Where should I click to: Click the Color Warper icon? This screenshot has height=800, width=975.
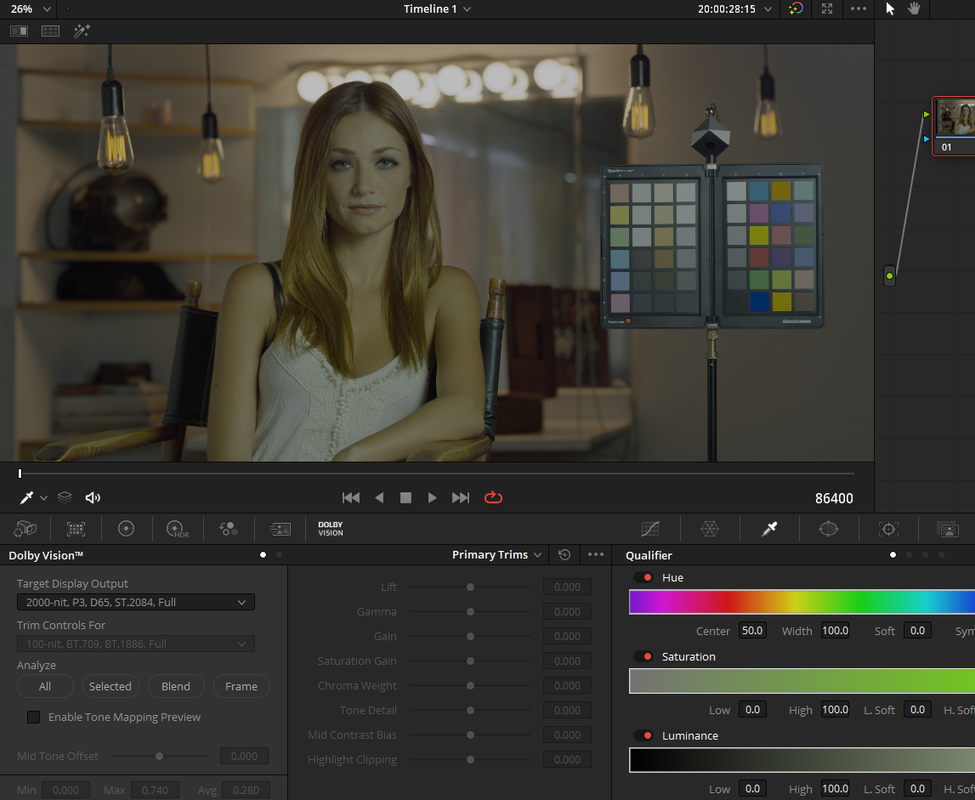click(709, 529)
